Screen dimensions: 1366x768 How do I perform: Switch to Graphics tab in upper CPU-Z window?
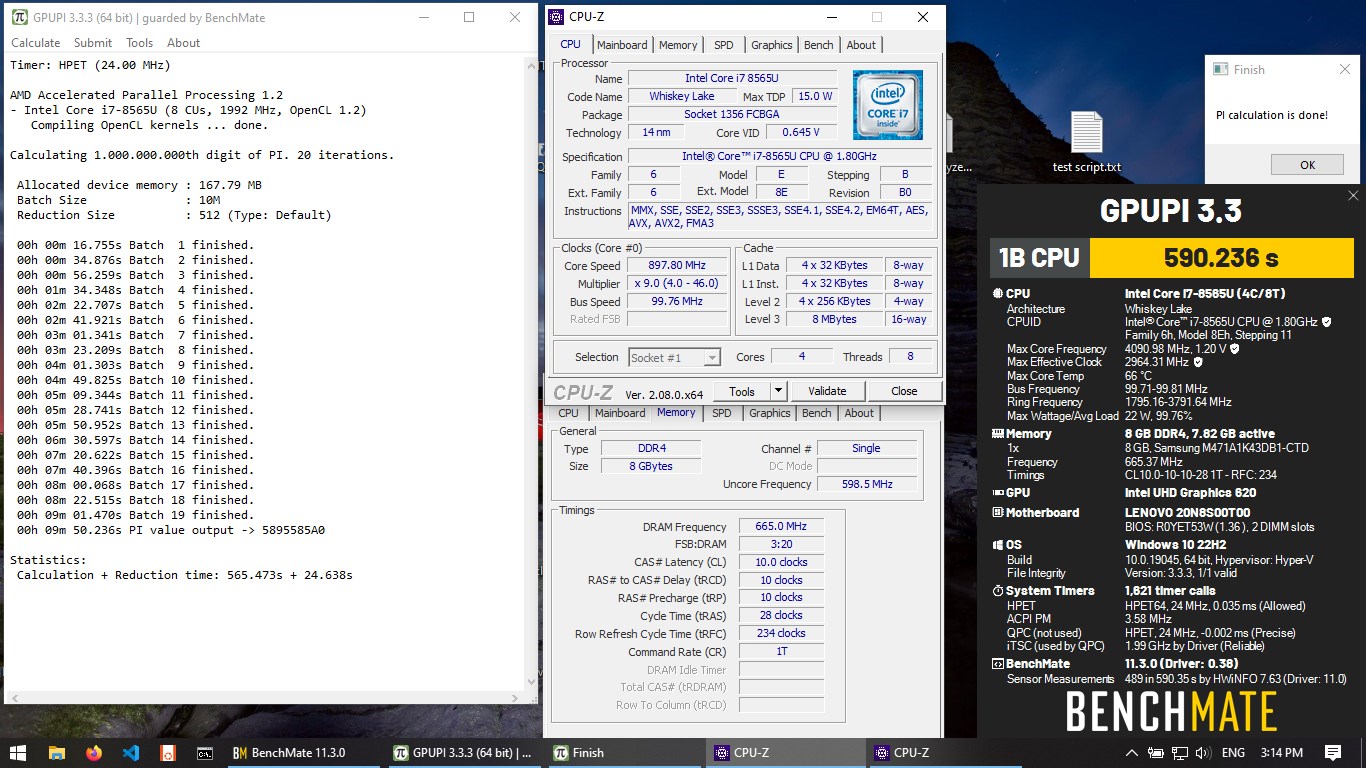771,45
